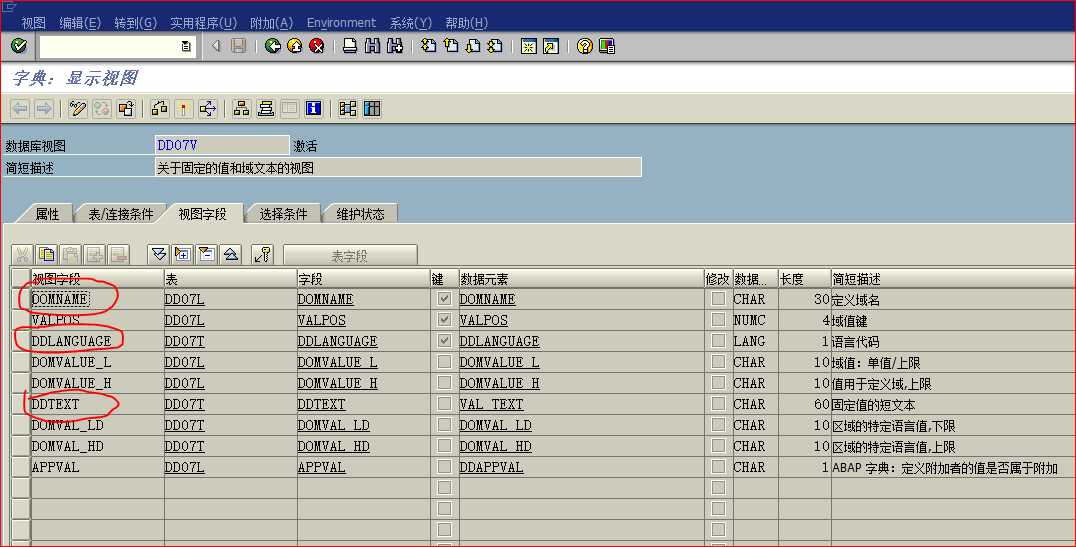Screen dimensions: 1076x547
Task: Select the row selector beside APPVAL
Action: (x=21, y=467)
